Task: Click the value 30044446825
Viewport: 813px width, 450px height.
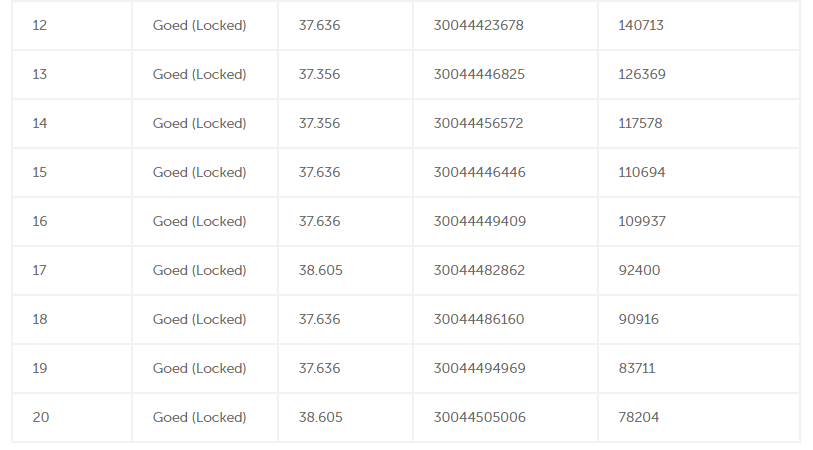Action: pyautogui.click(x=479, y=75)
